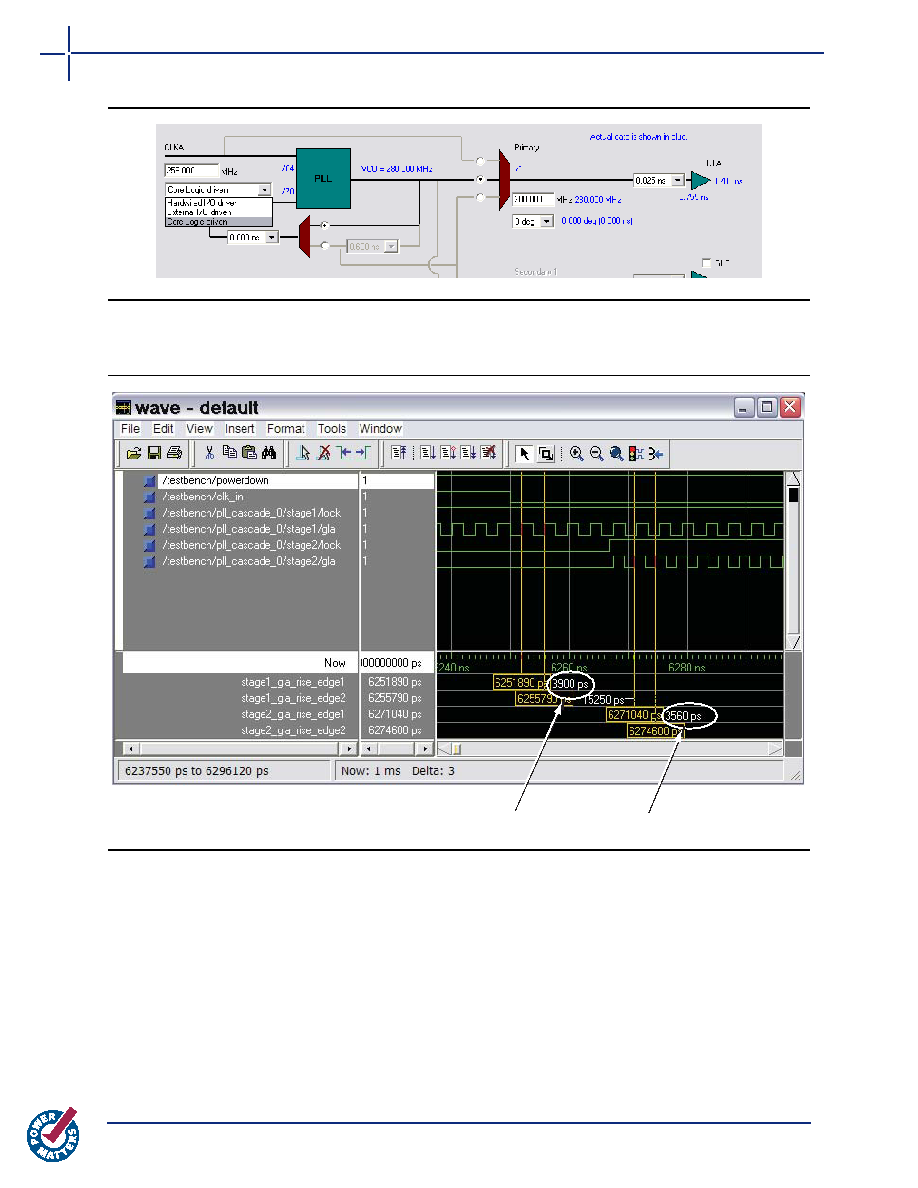
Task: Click the Paste clipboard icon
Action: pos(249,453)
